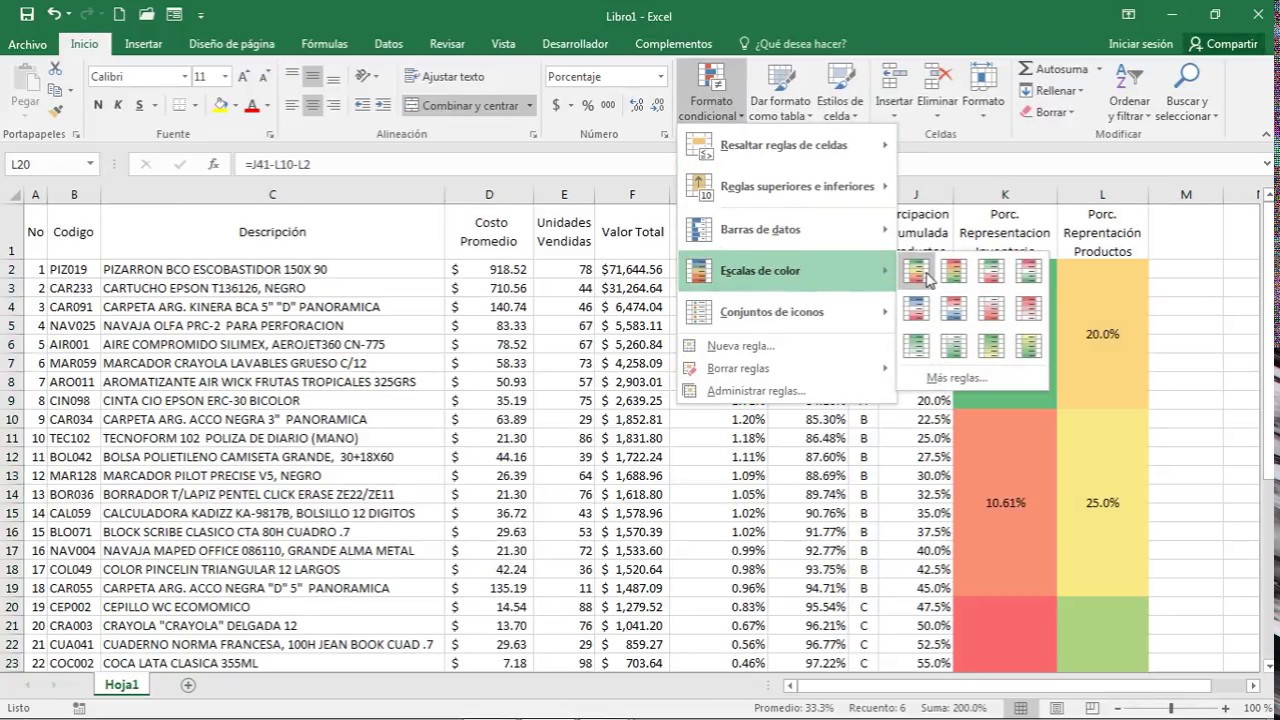Expand the Name Box L20 dropdown
This screenshot has width=1280, height=720.
[x=90, y=164]
